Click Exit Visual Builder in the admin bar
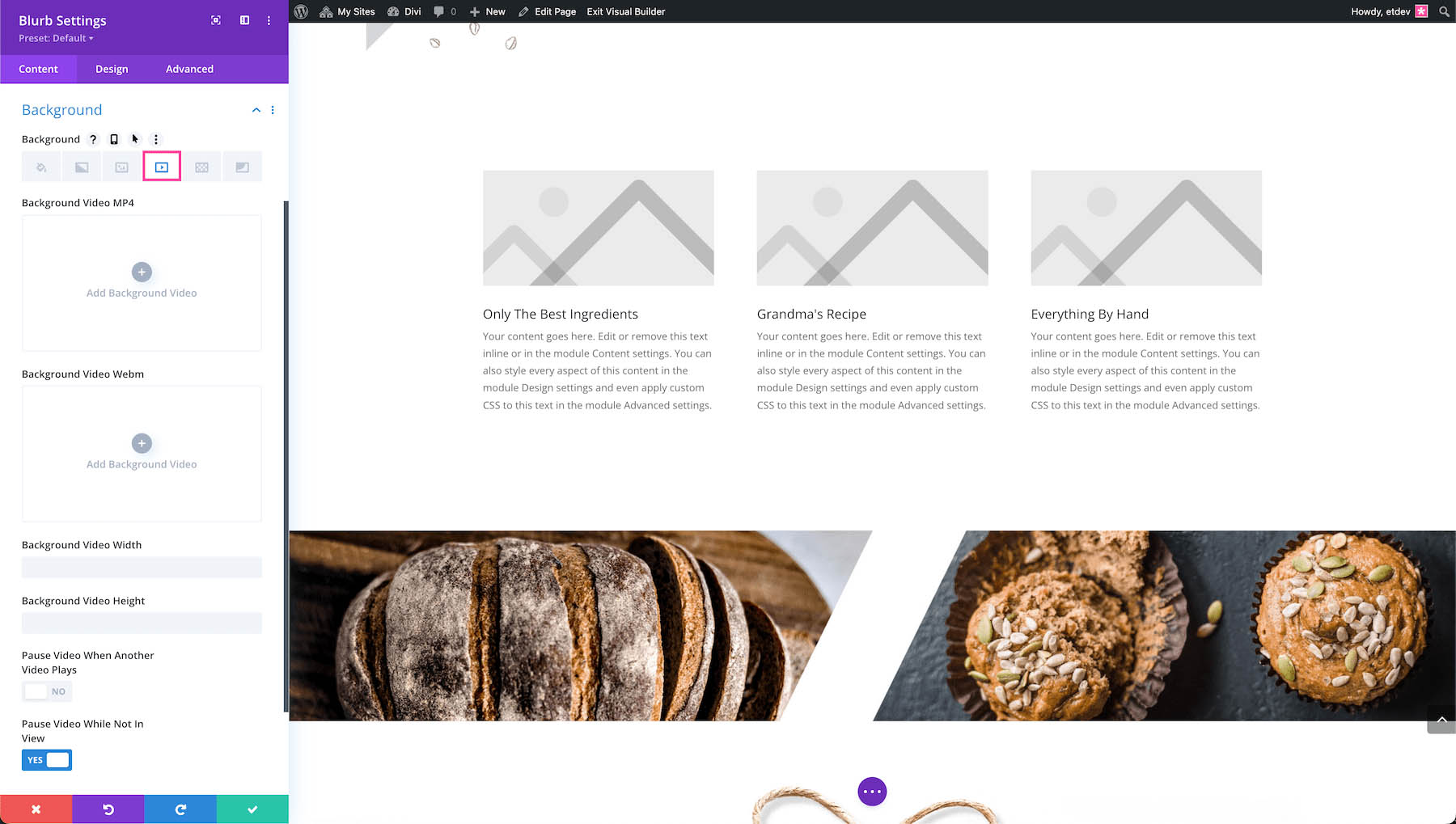The width and height of the screenshot is (1456, 824). (625, 11)
